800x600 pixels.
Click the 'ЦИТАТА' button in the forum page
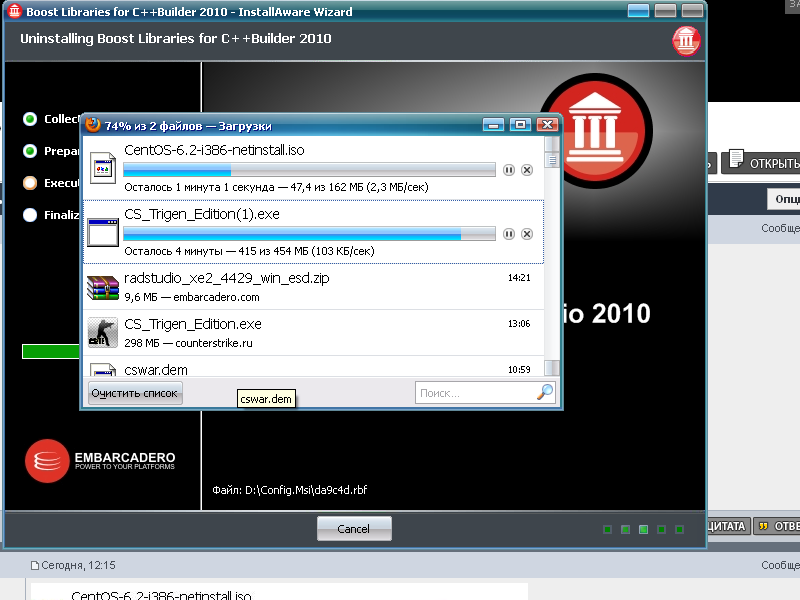(728, 526)
